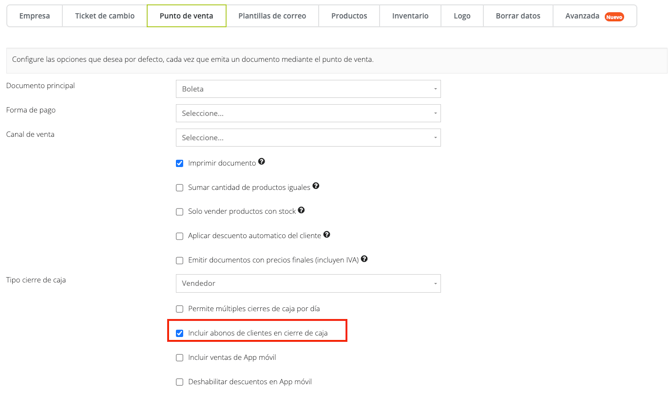This screenshot has height=393, width=670.
Task: Open help icon for Aplicar descuento automatico
Action: (x=326, y=235)
